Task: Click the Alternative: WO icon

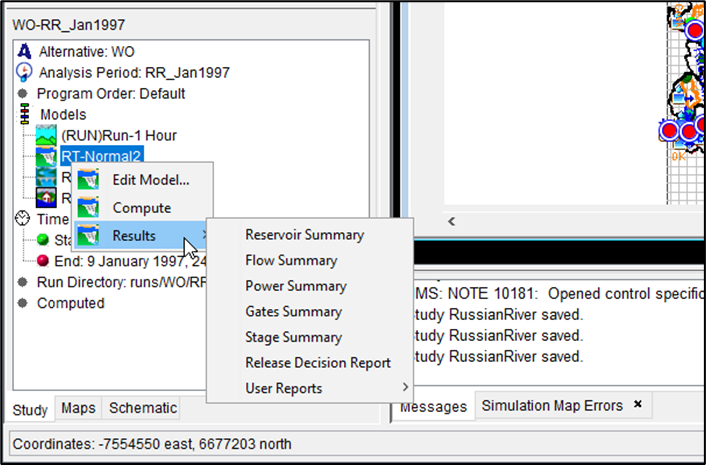Action: click(x=25, y=51)
